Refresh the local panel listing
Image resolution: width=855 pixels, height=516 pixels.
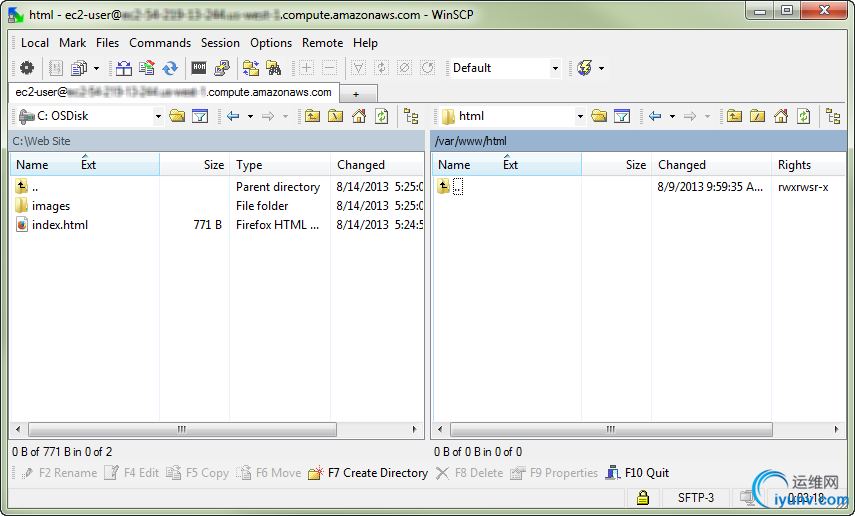pos(382,116)
